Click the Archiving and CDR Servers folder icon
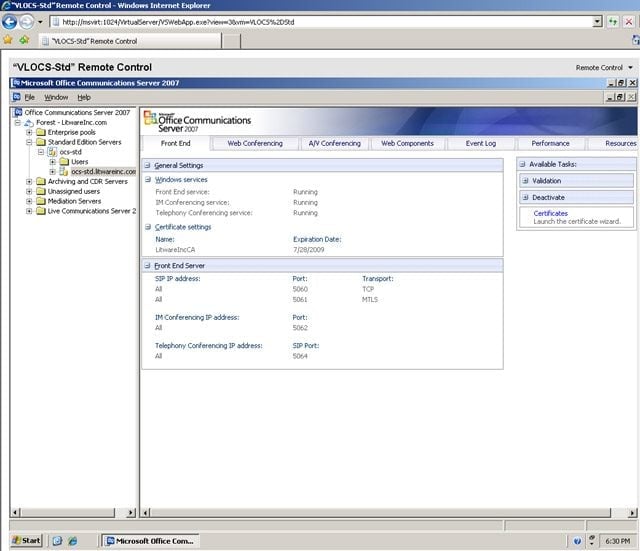640x551 pixels. [x=41, y=181]
